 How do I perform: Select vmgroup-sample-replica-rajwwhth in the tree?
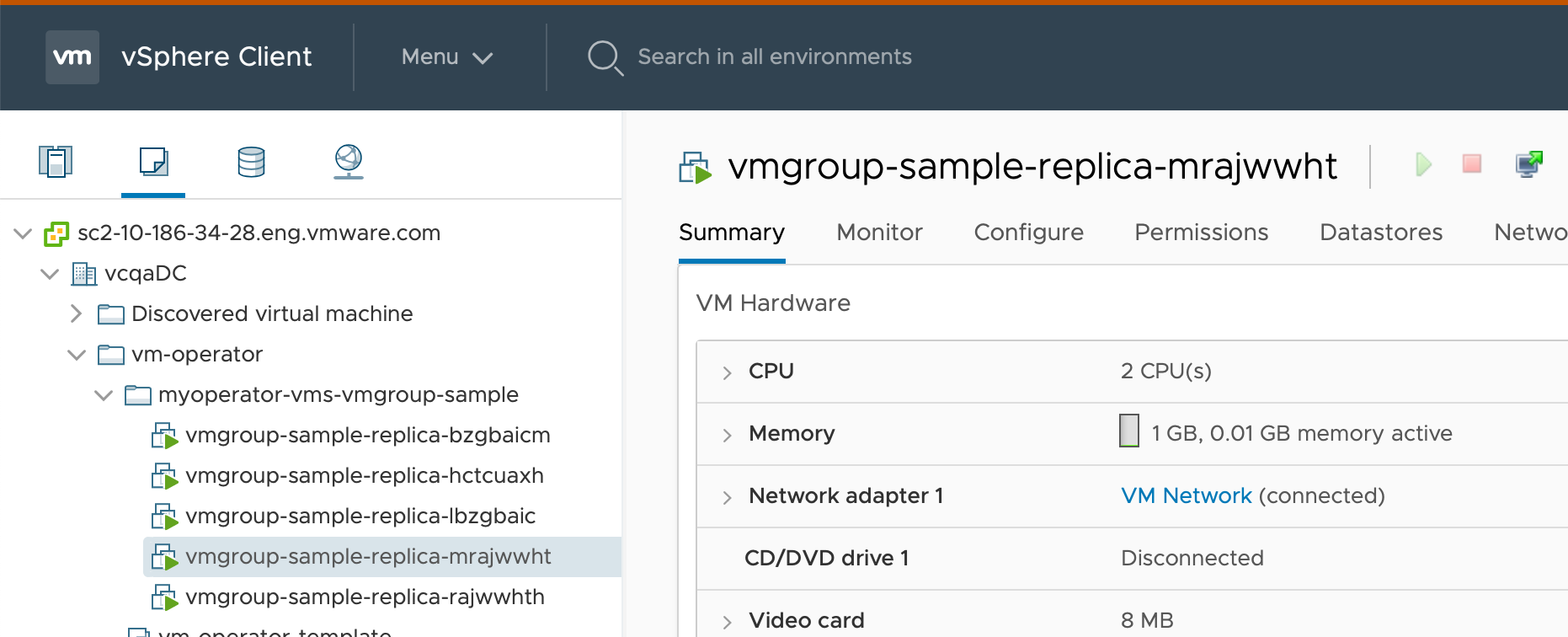[x=365, y=597]
